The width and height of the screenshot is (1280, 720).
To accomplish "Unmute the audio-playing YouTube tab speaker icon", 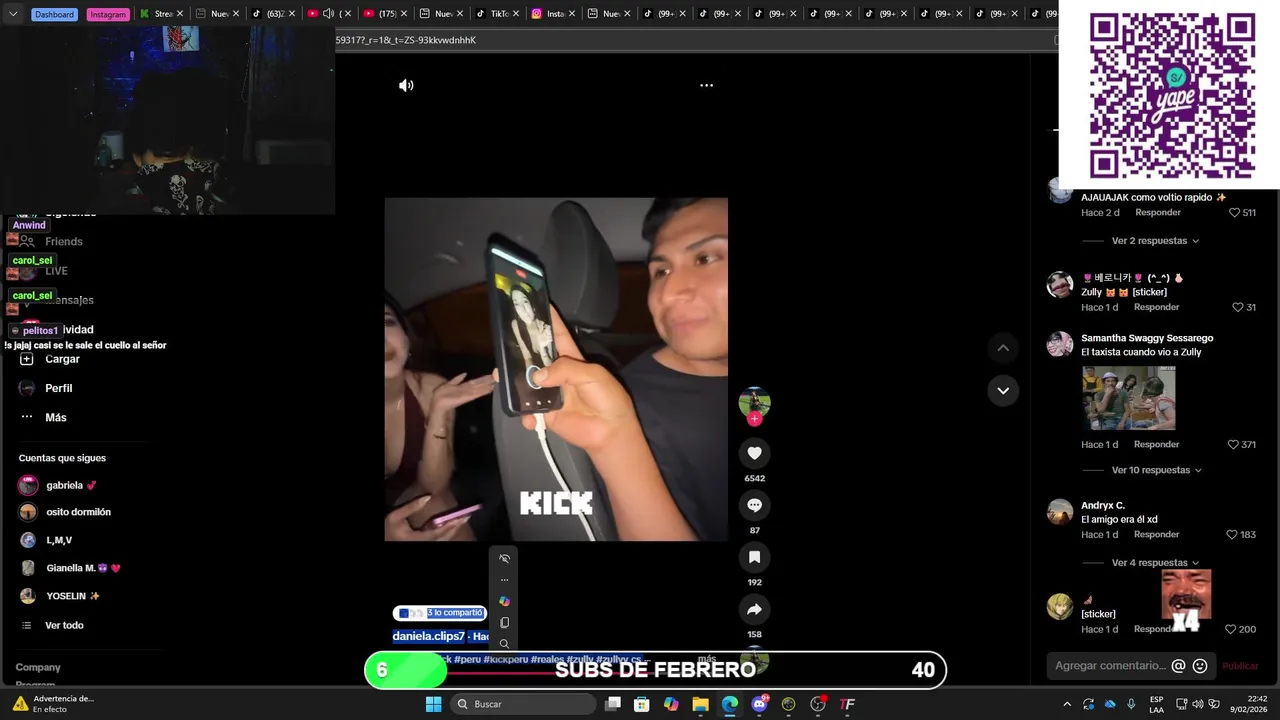I will (328, 14).
